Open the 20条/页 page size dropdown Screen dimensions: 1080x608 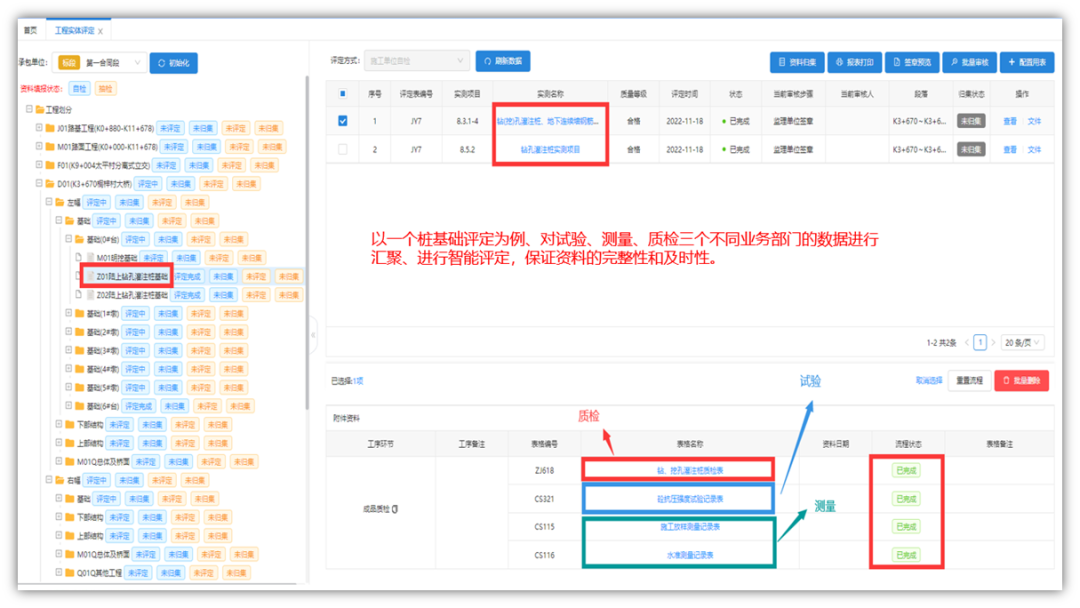coord(1022,342)
